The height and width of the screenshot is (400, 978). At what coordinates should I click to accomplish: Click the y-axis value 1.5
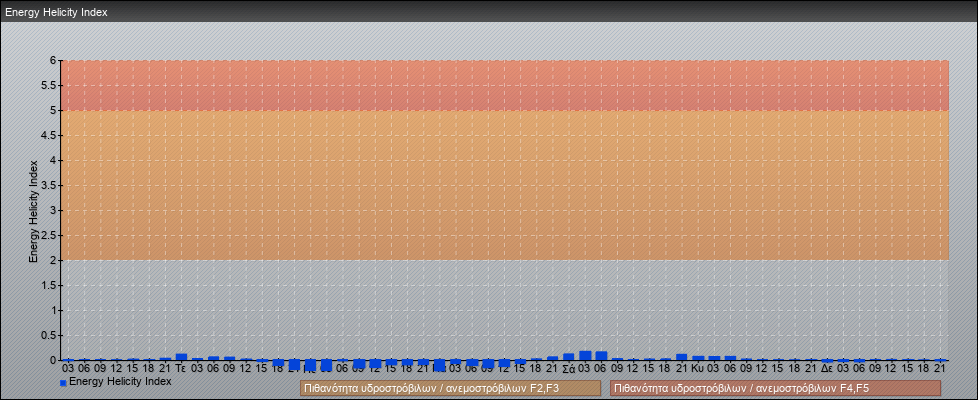(x=50, y=285)
